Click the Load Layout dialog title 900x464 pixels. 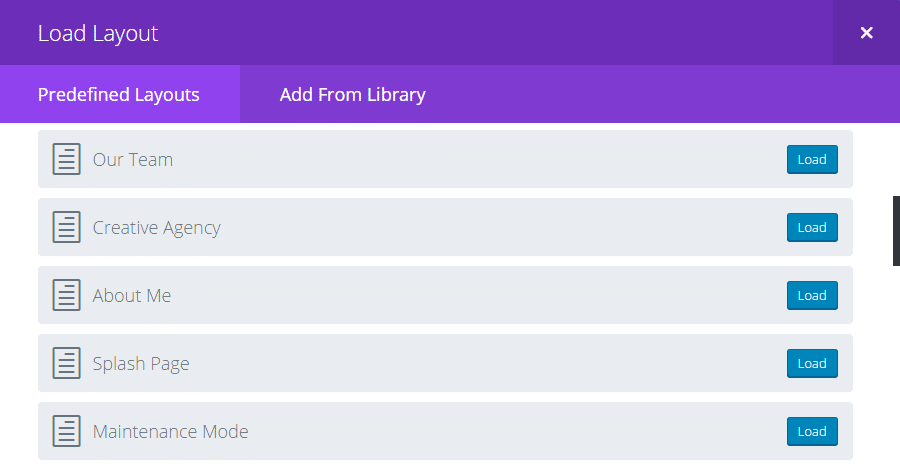point(98,33)
